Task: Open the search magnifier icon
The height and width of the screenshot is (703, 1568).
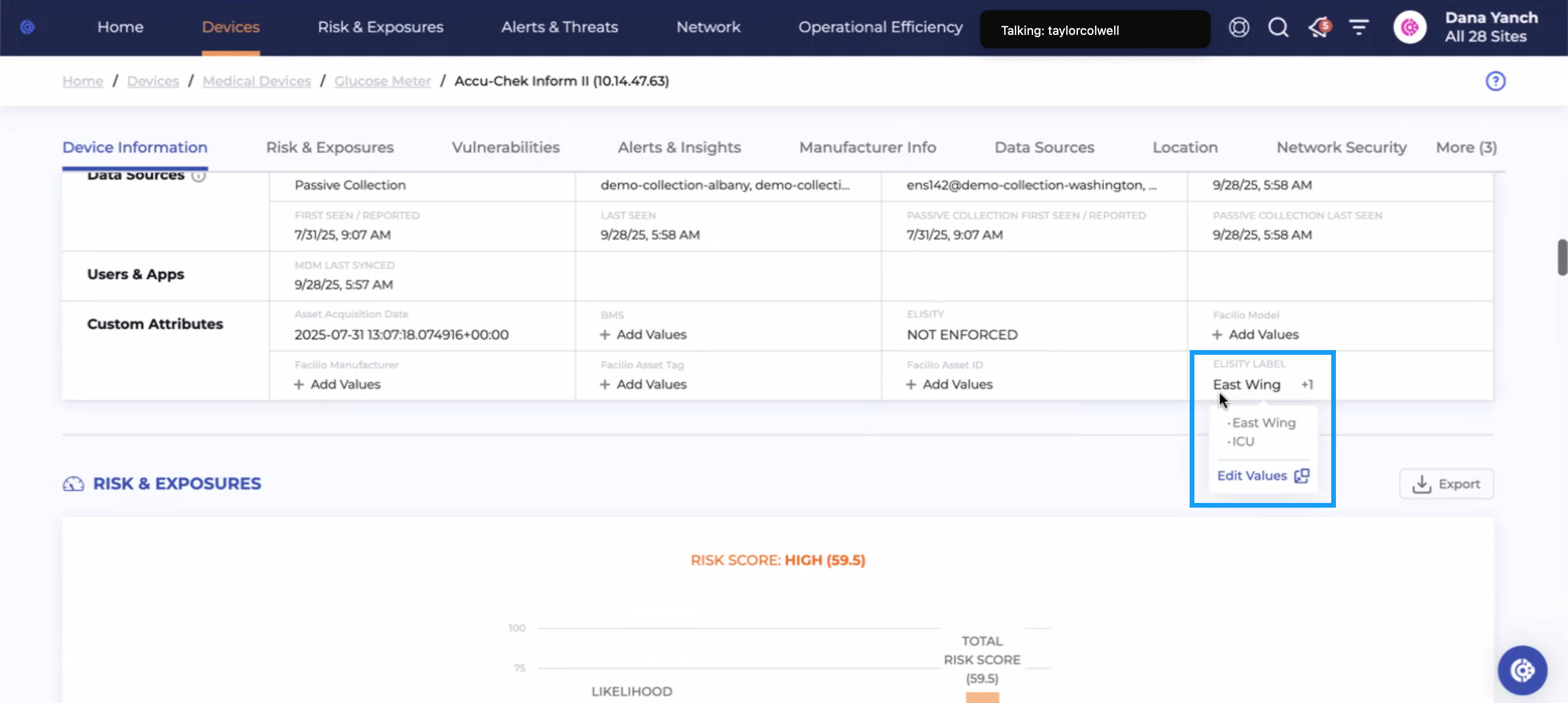Action: pyautogui.click(x=1278, y=27)
